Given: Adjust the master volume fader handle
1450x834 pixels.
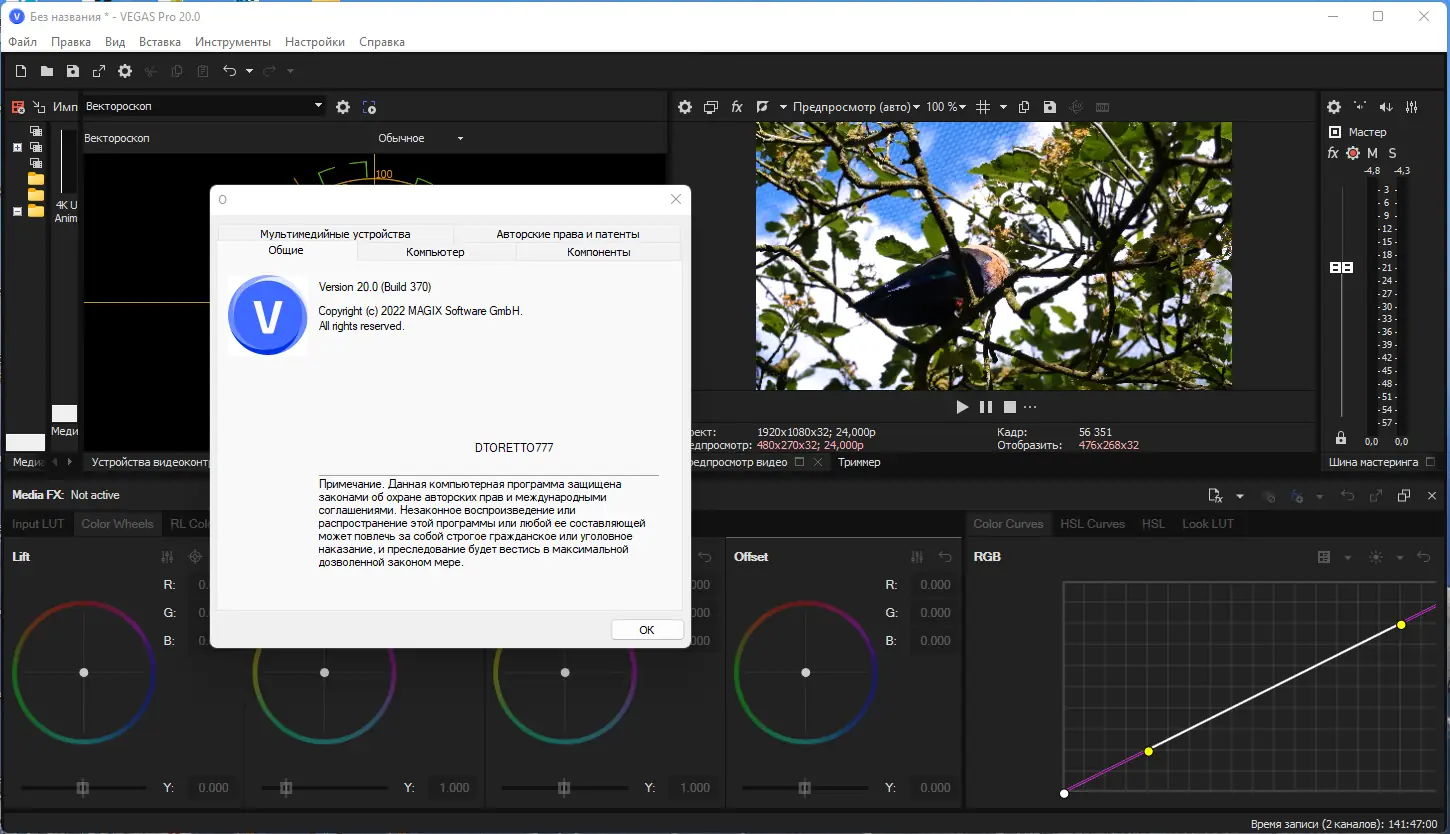Looking at the screenshot, I should click(1341, 268).
